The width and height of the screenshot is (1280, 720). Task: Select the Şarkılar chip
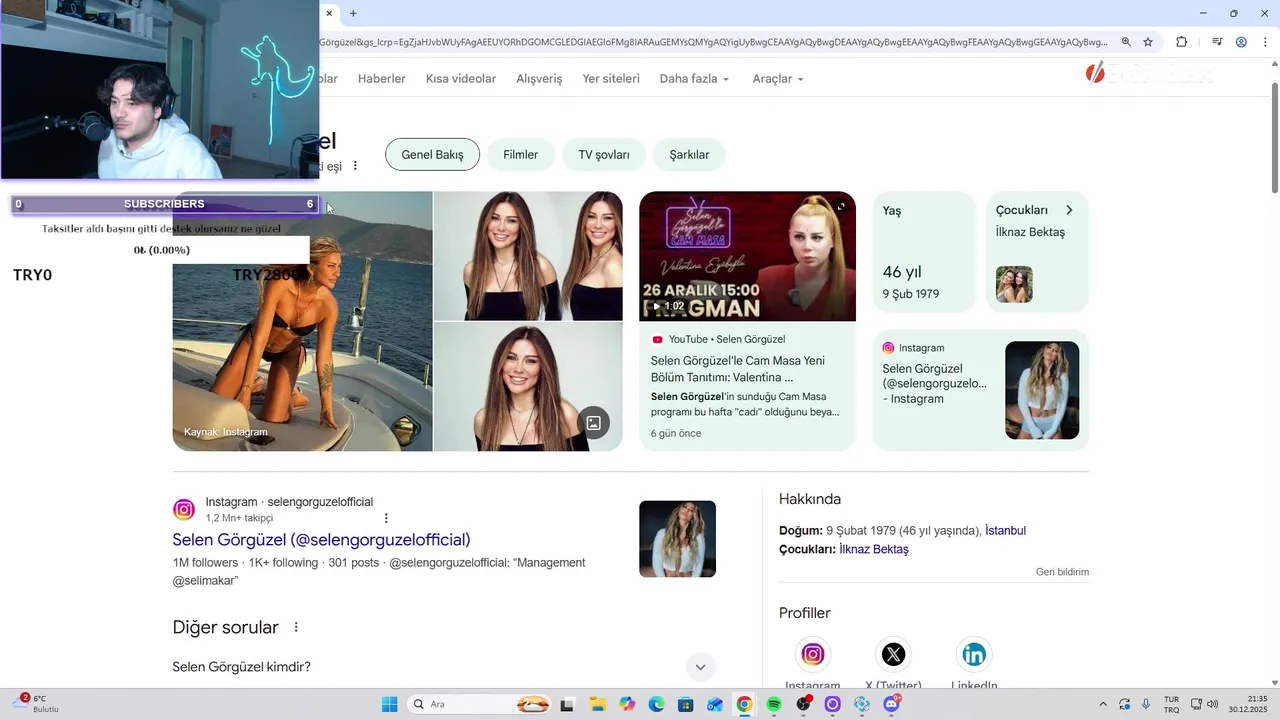(689, 155)
